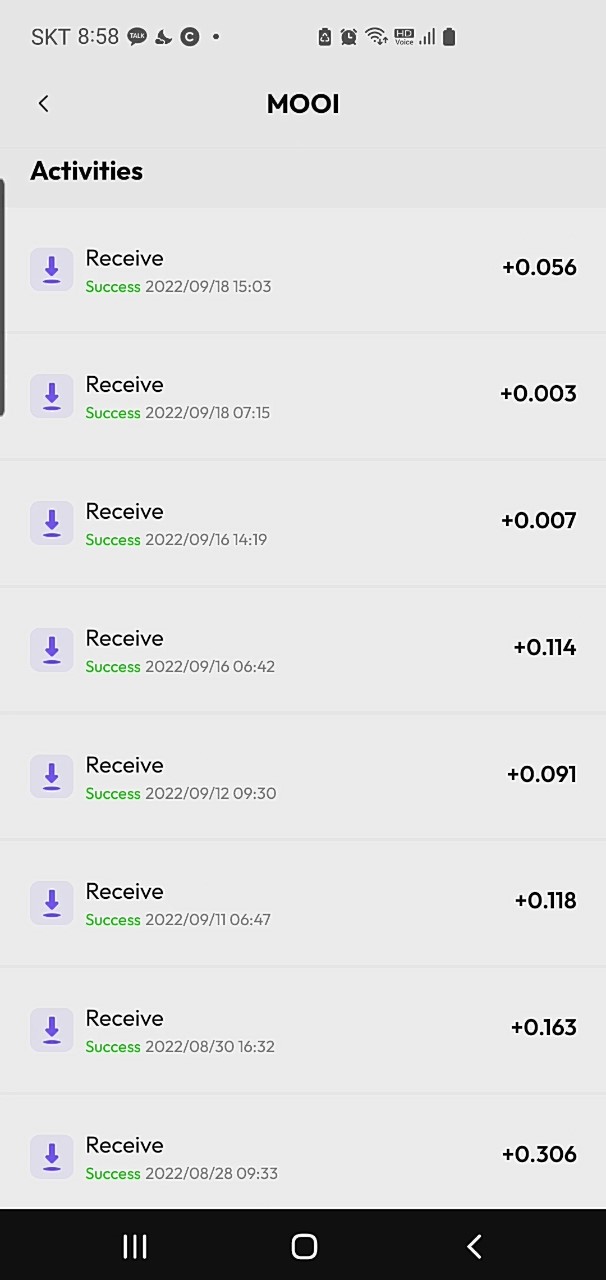
Task: Tap receive icon for 2022/08/28 09:33 entry
Action: point(52,1157)
